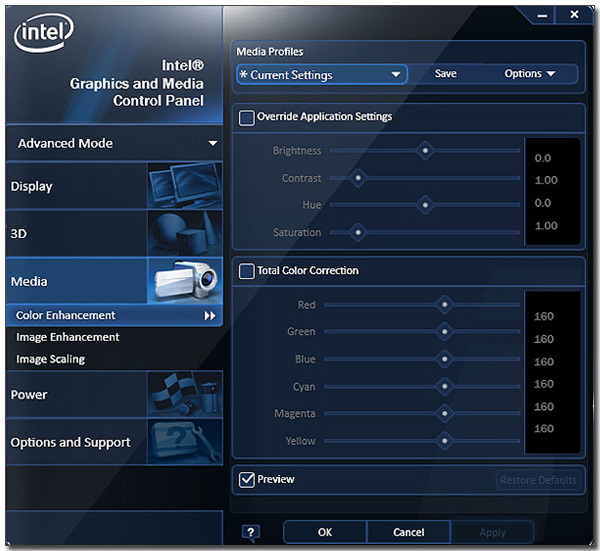Click the Apply button
This screenshot has width=600, height=551.
pyautogui.click(x=492, y=532)
